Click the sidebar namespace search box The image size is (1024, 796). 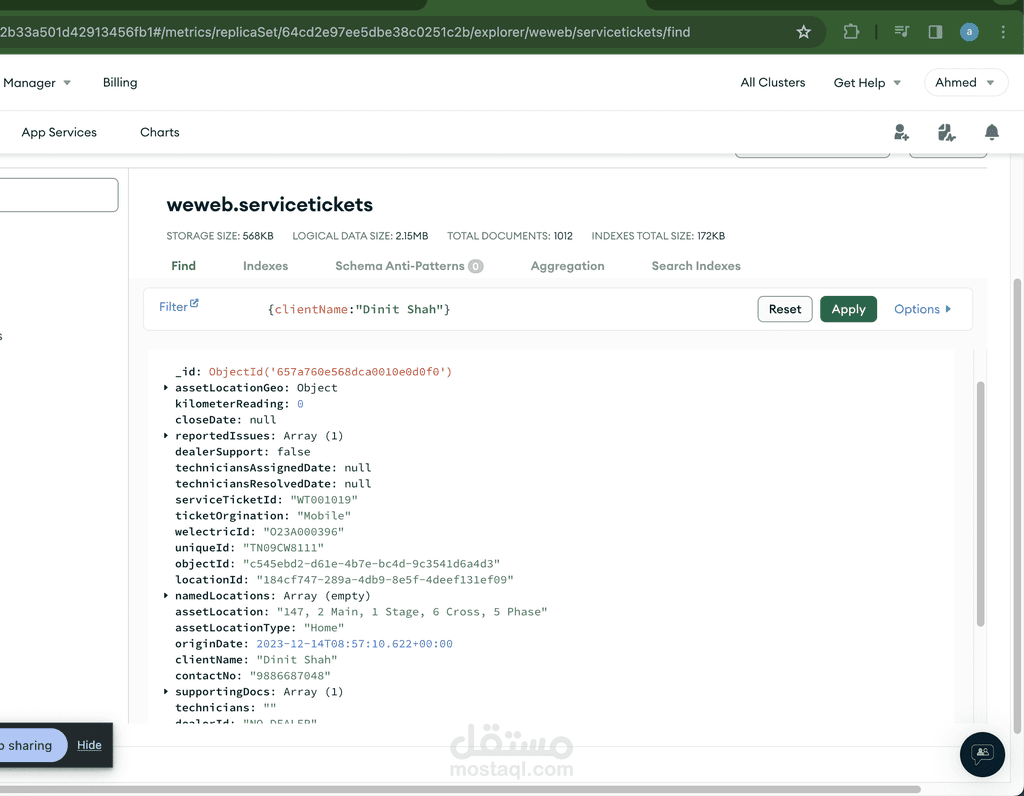57,195
